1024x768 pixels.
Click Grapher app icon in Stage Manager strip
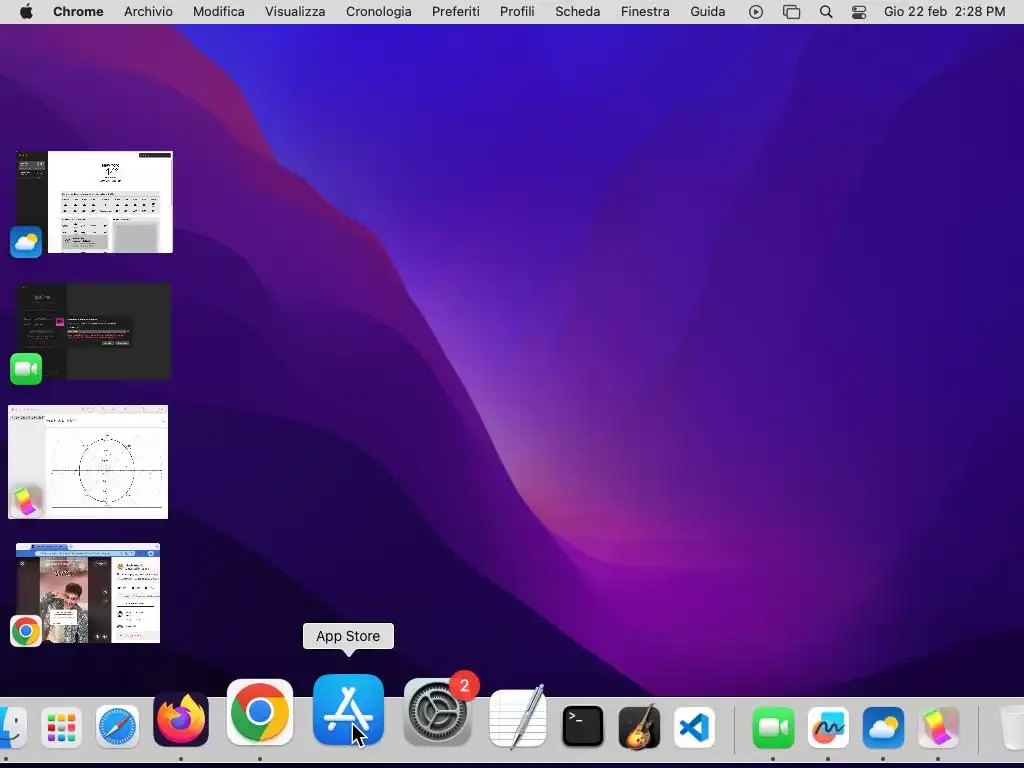pyautogui.click(x=26, y=502)
